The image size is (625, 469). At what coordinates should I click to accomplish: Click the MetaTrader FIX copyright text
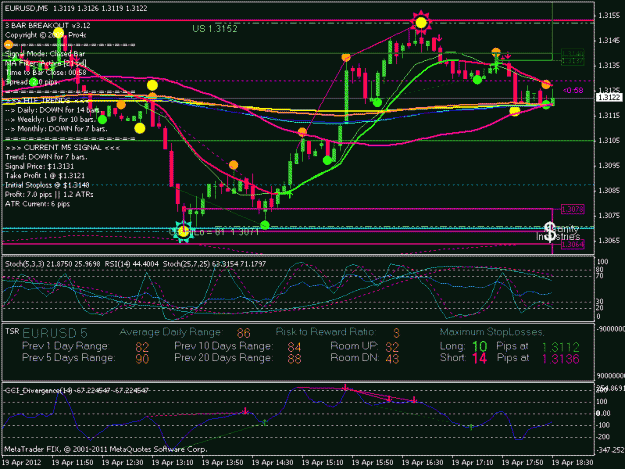106,449
